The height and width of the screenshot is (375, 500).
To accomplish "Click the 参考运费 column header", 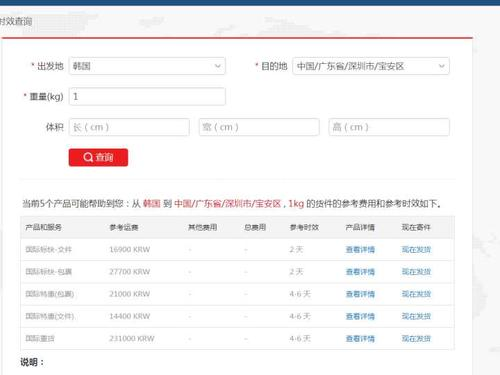I will (x=124, y=227).
